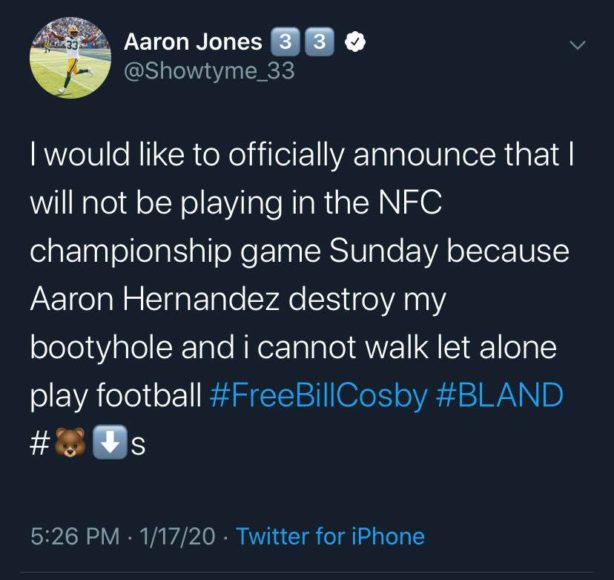614x580 pixels.
Task: Open the @Showtyme_33 handle
Action: pos(208,72)
